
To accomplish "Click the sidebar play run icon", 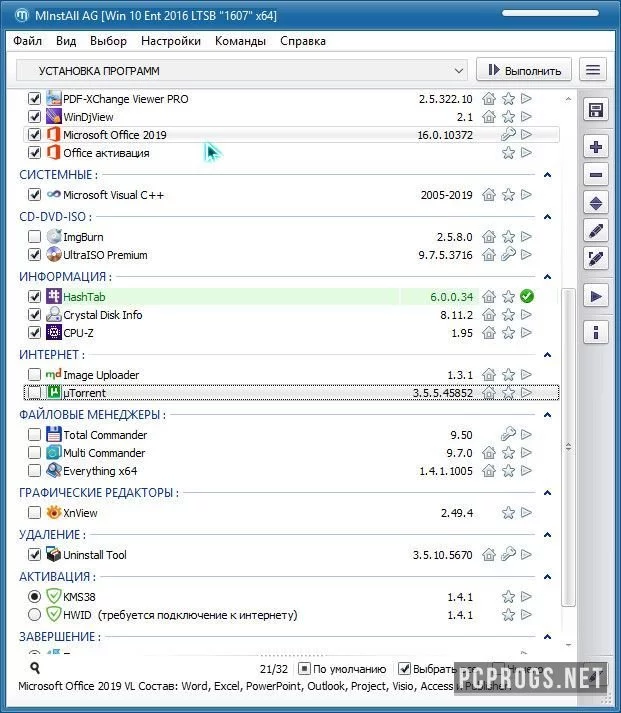I will 596,297.
